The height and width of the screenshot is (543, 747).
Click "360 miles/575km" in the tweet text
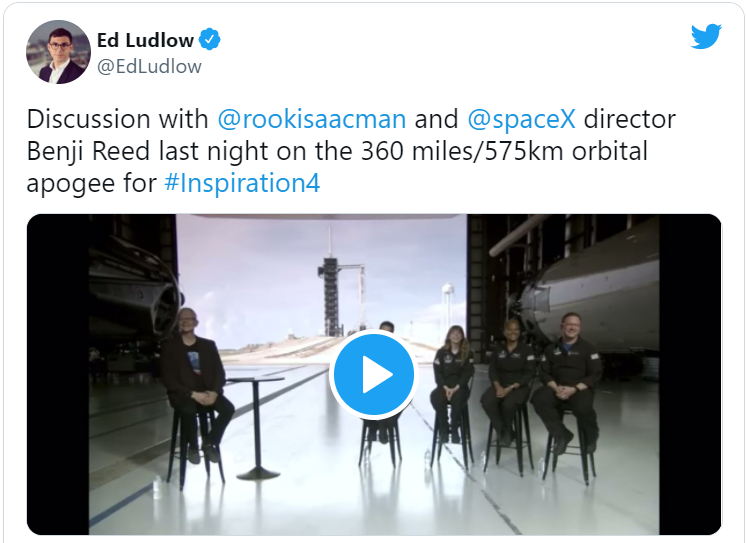(x=462, y=151)
